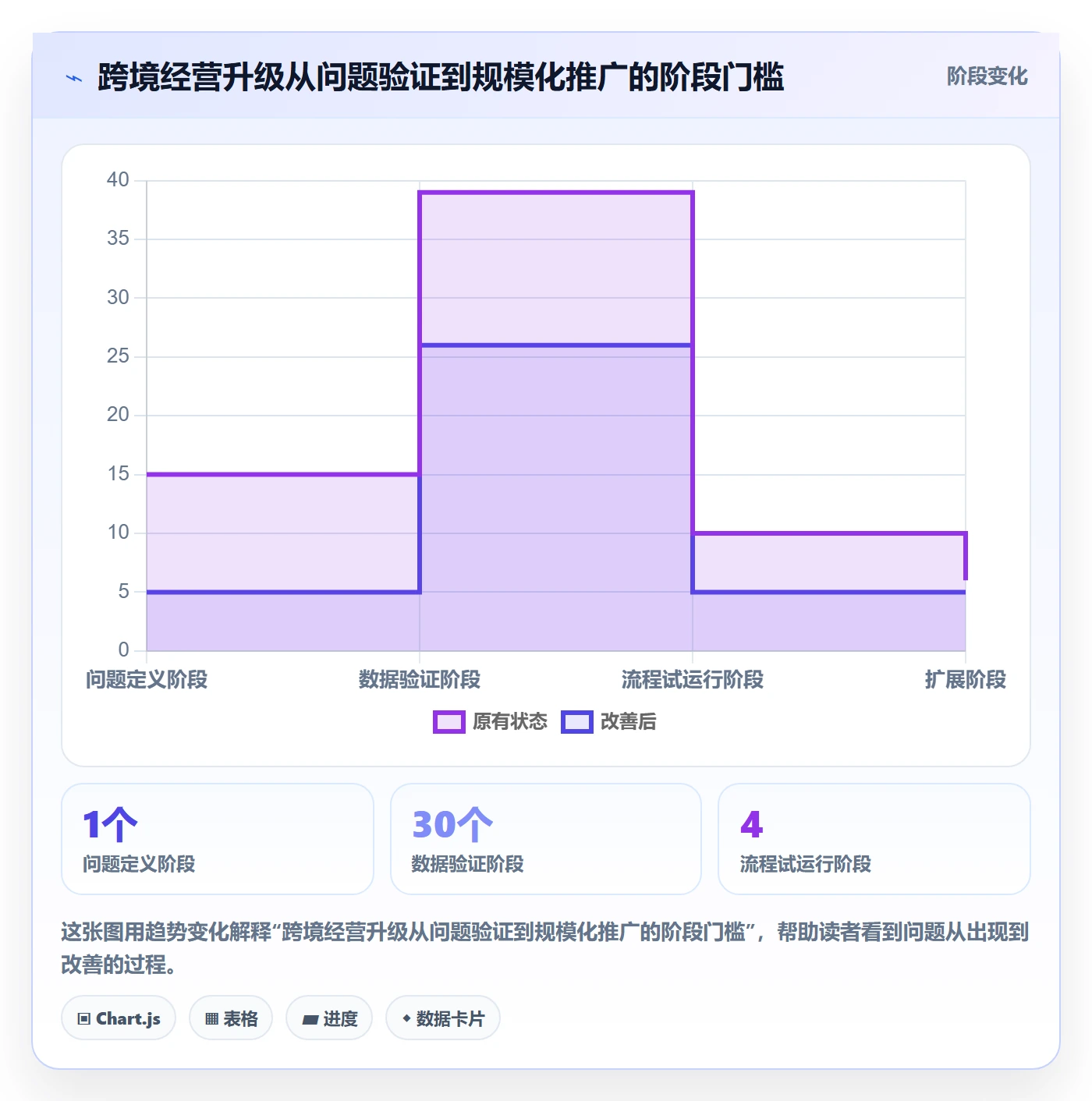Open the 4 流程试运行阶段 stat card
Screen dimensions: 1092x1101
click(x=874, y=839)
